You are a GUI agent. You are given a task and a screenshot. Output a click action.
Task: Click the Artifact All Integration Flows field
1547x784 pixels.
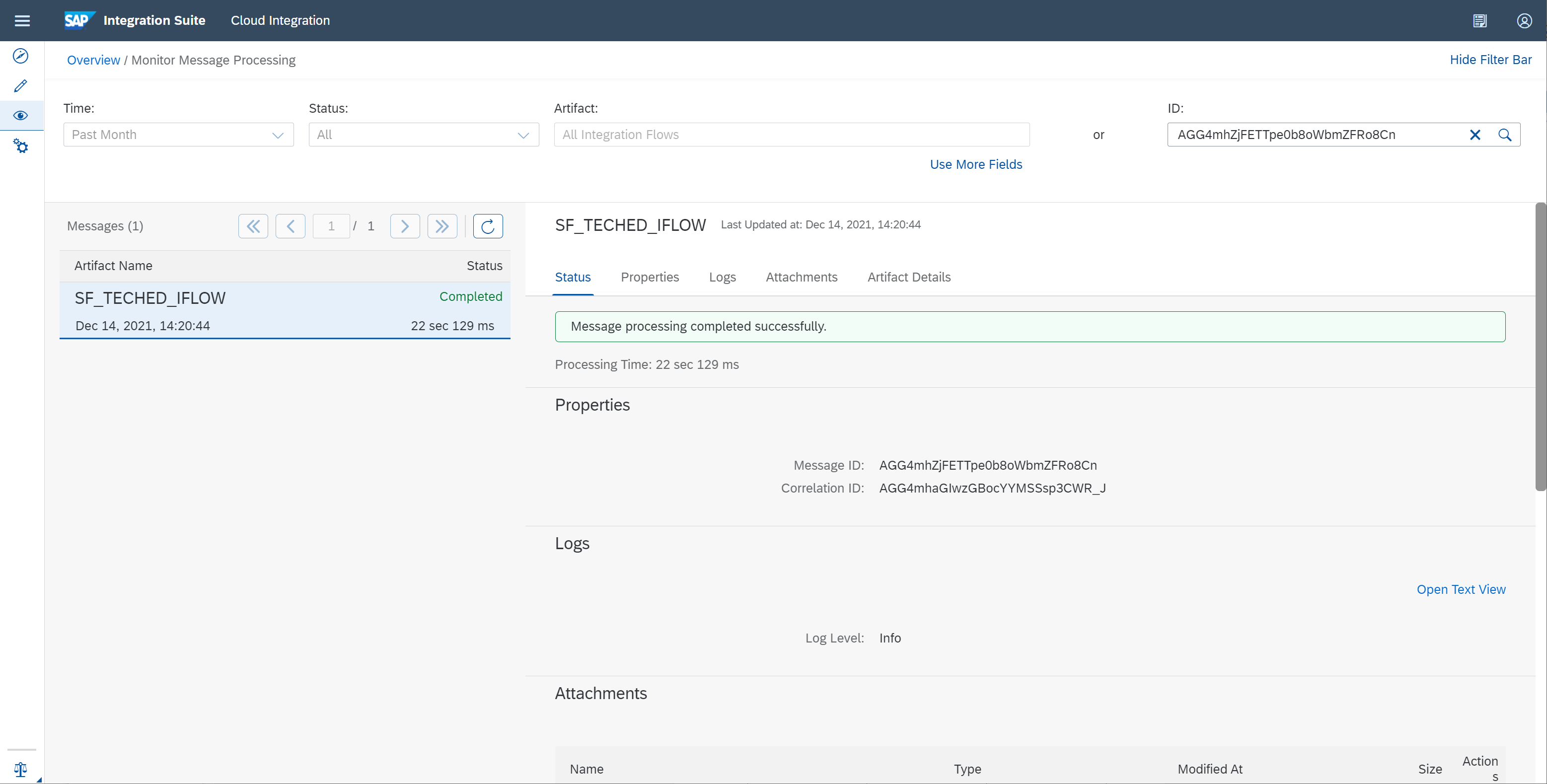(792, 135)
